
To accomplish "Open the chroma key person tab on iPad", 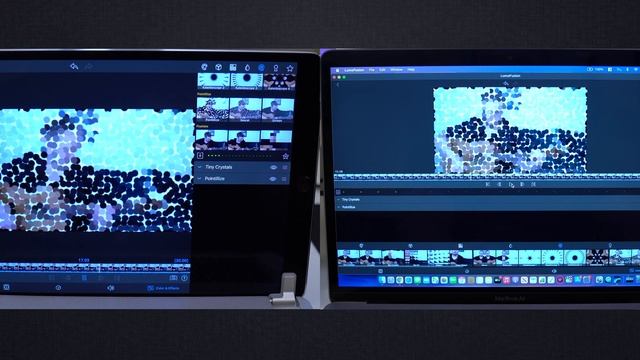I will click(276, 68).
